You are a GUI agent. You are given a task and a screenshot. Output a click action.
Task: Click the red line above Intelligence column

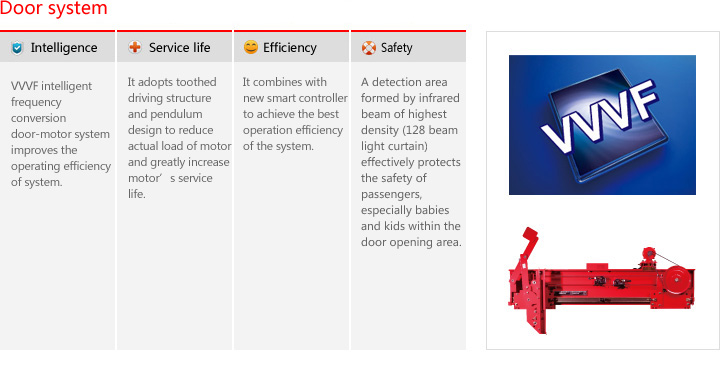tap(57, 31)
